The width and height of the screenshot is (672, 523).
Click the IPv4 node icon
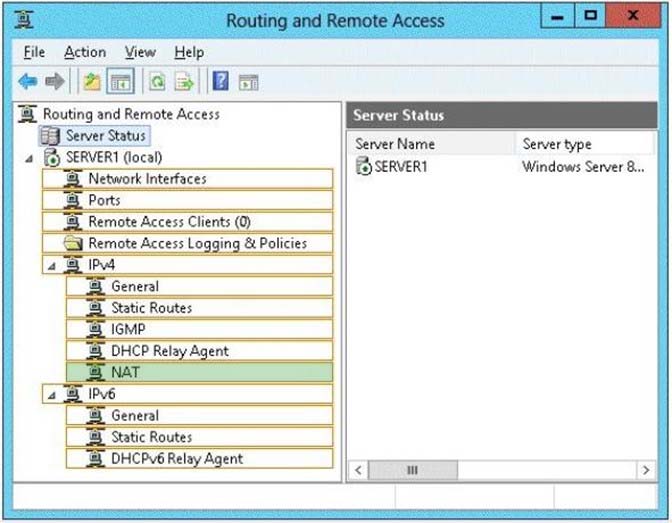click(x=73, y=265)
